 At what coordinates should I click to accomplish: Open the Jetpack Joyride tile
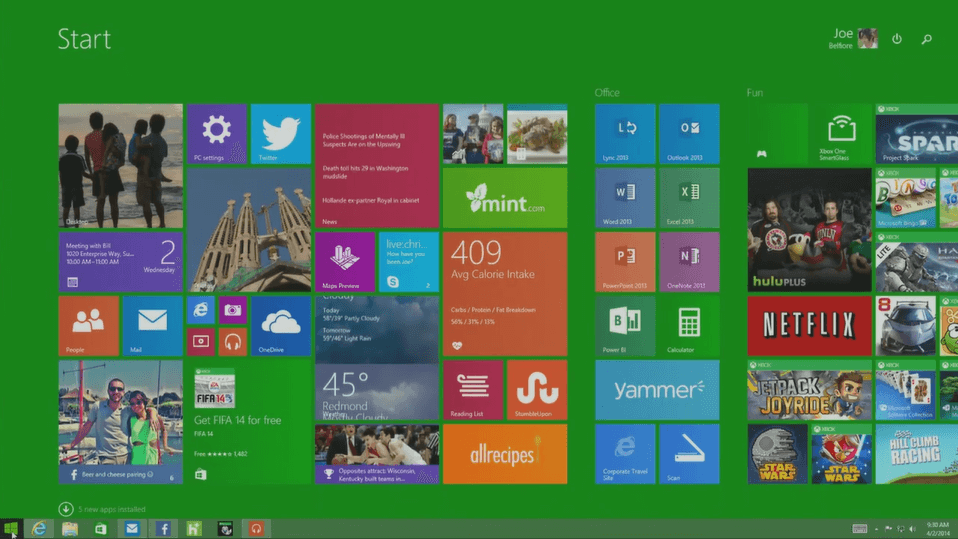pyautogui.click(x=810, y=390)
